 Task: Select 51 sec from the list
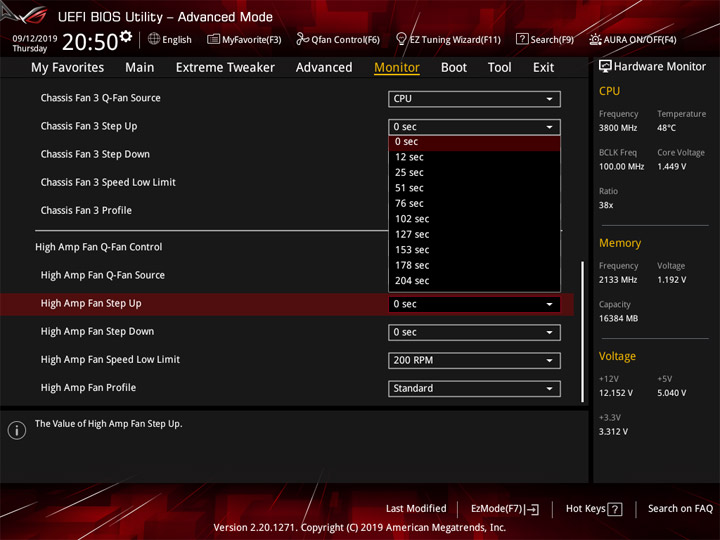click(474, 188)
